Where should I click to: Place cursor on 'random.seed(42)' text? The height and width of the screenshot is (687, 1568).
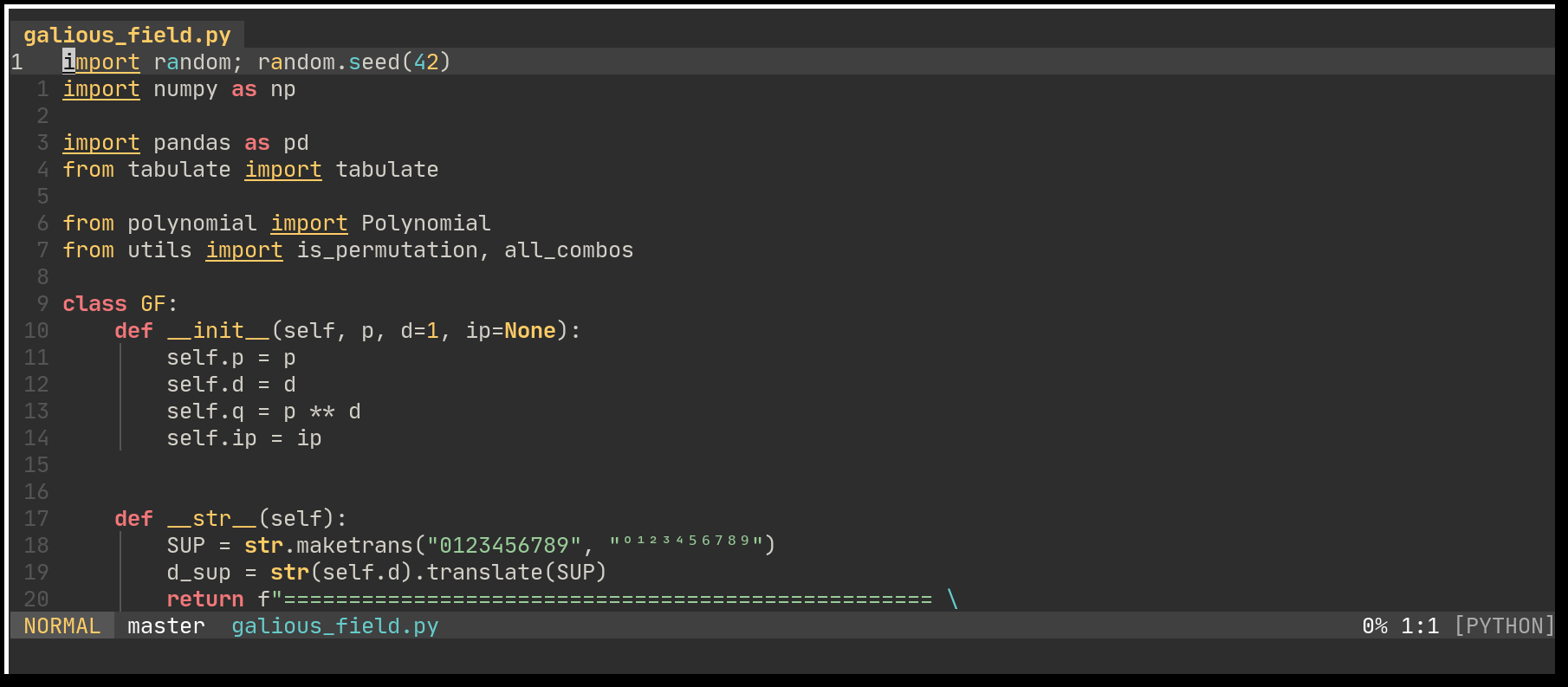point(354,62)
